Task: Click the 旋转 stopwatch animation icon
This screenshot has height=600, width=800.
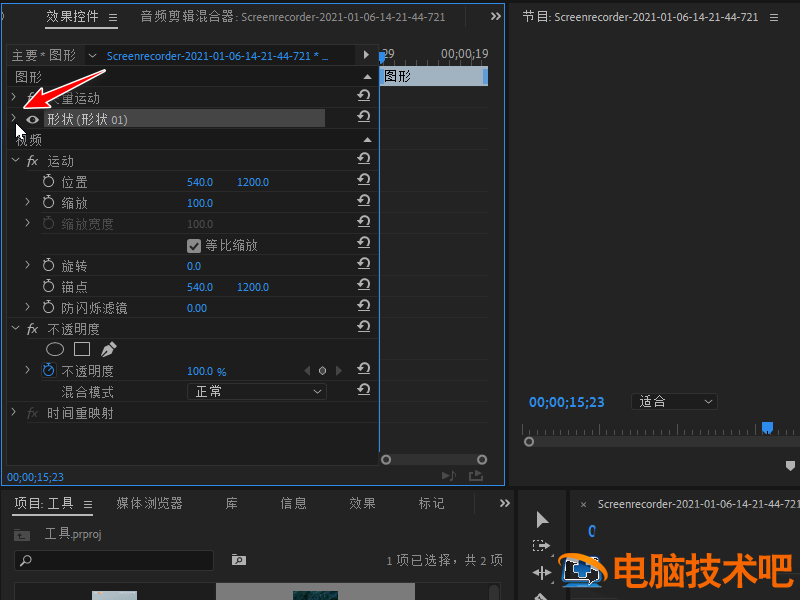Action: 49,266
